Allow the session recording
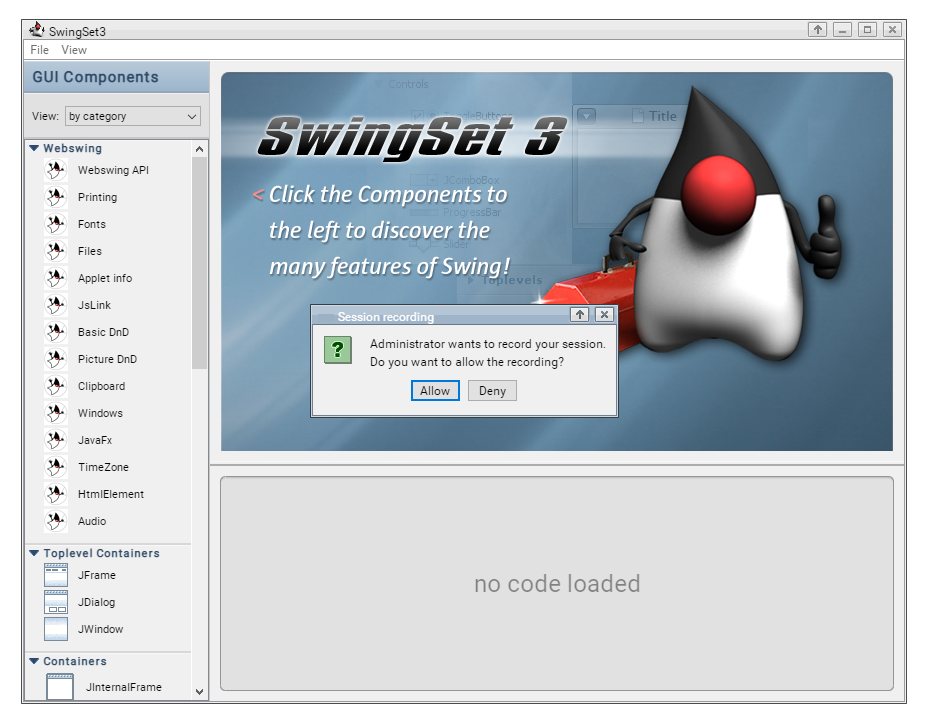 pos(435,391)
